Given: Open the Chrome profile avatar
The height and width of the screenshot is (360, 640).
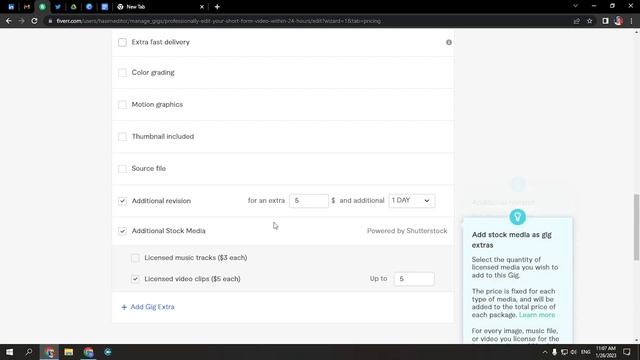Looking at the screenshot, I should 618,21.
